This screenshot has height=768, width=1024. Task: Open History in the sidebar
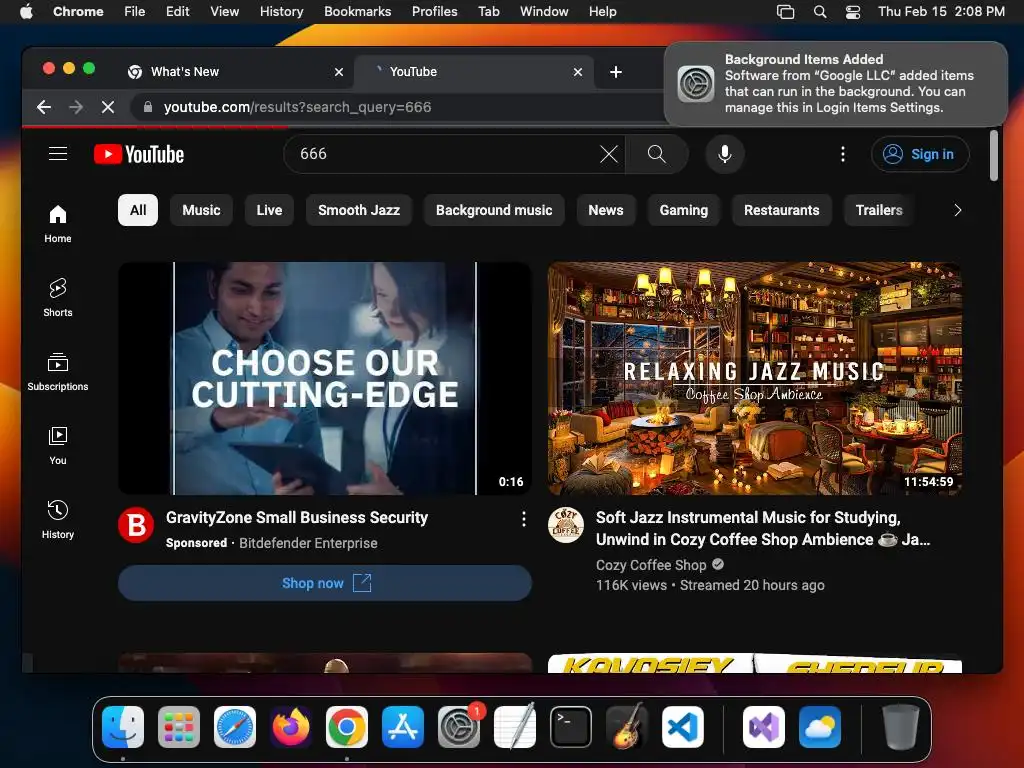pyautogui.click(x=57, y=520)
